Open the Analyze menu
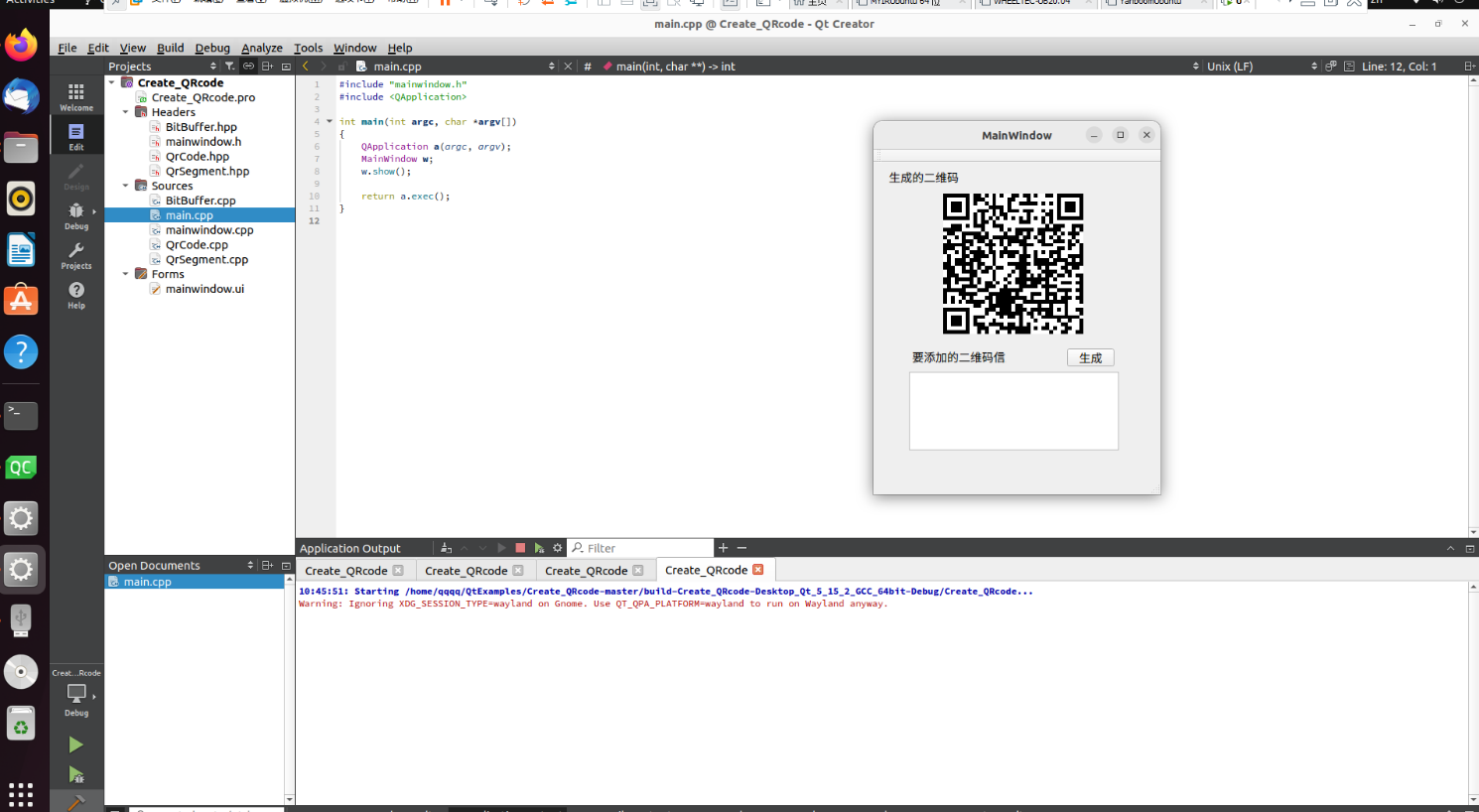The image size is (1479, 812). point(262,48)
